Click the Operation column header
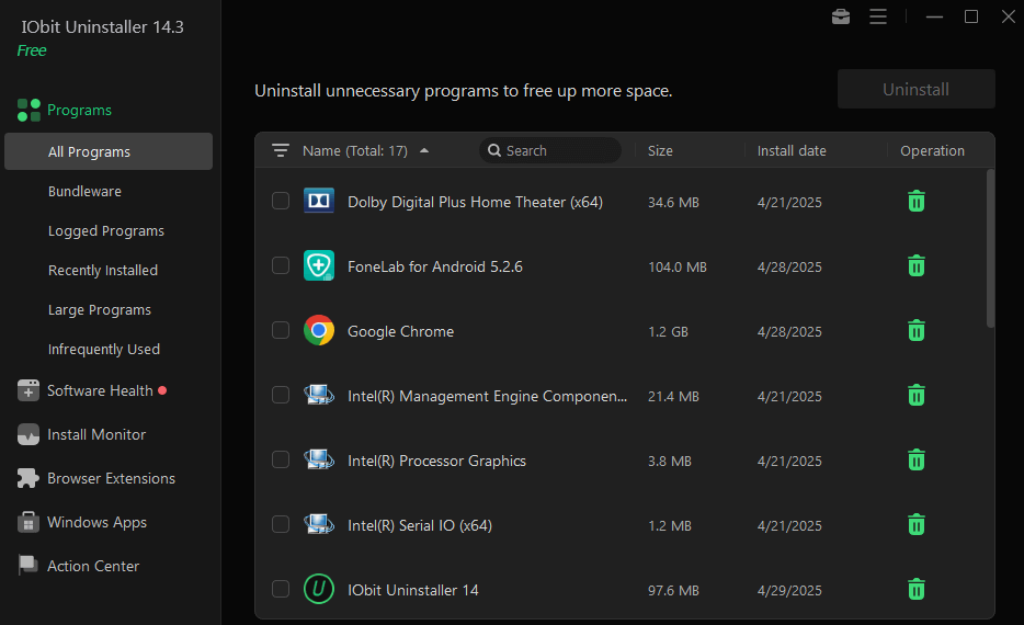1024x625 pixels. (932, 151)
